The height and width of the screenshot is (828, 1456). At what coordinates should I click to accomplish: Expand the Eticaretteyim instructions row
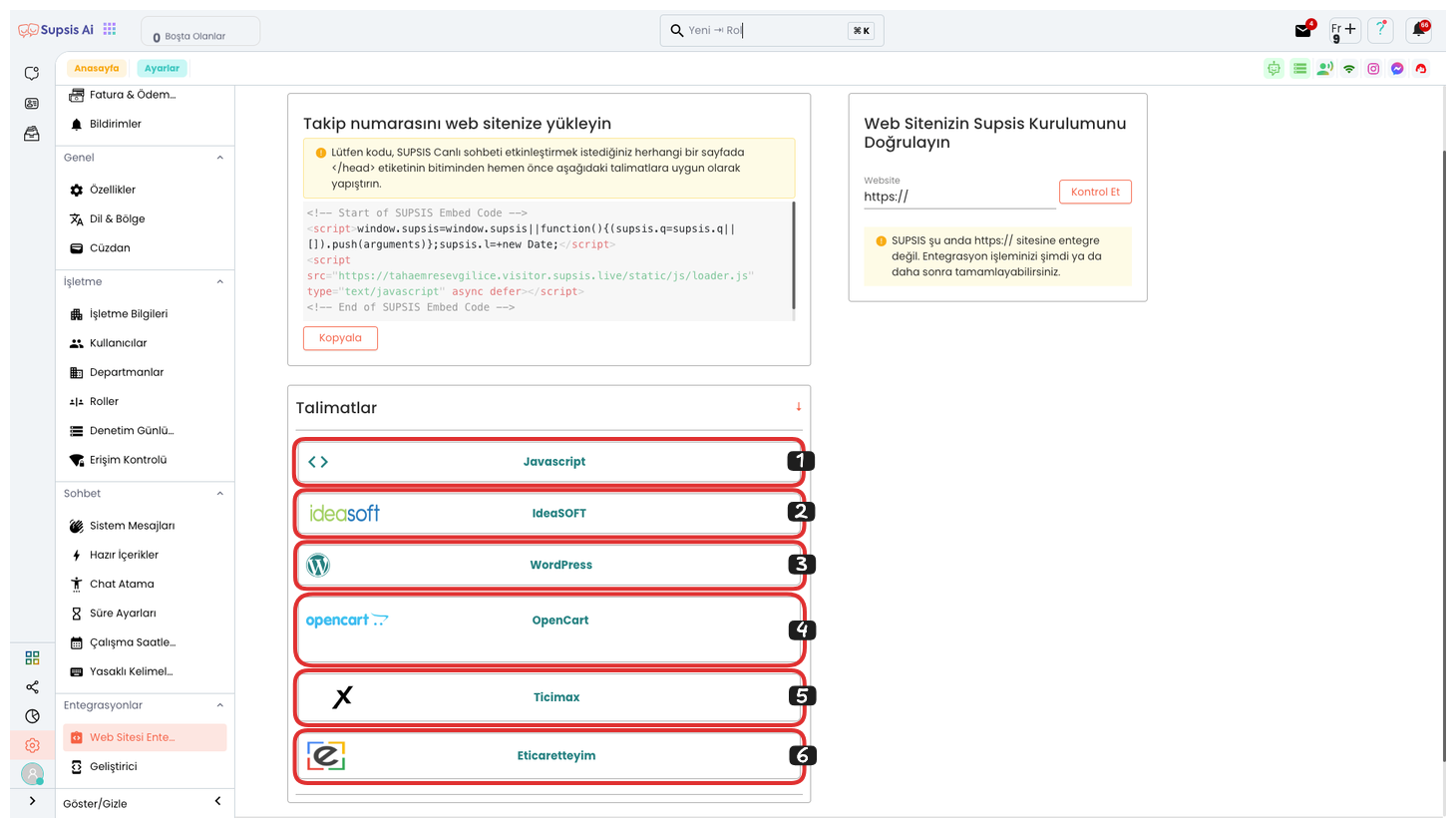548,756
